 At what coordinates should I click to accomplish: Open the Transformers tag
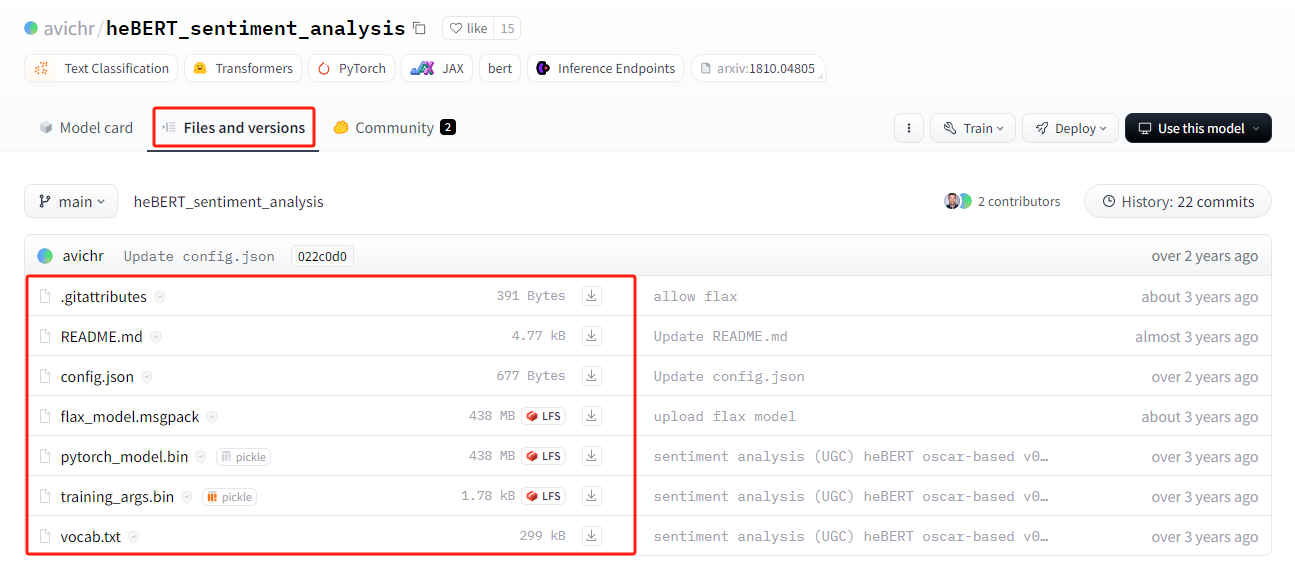click(x=243, y=68)
